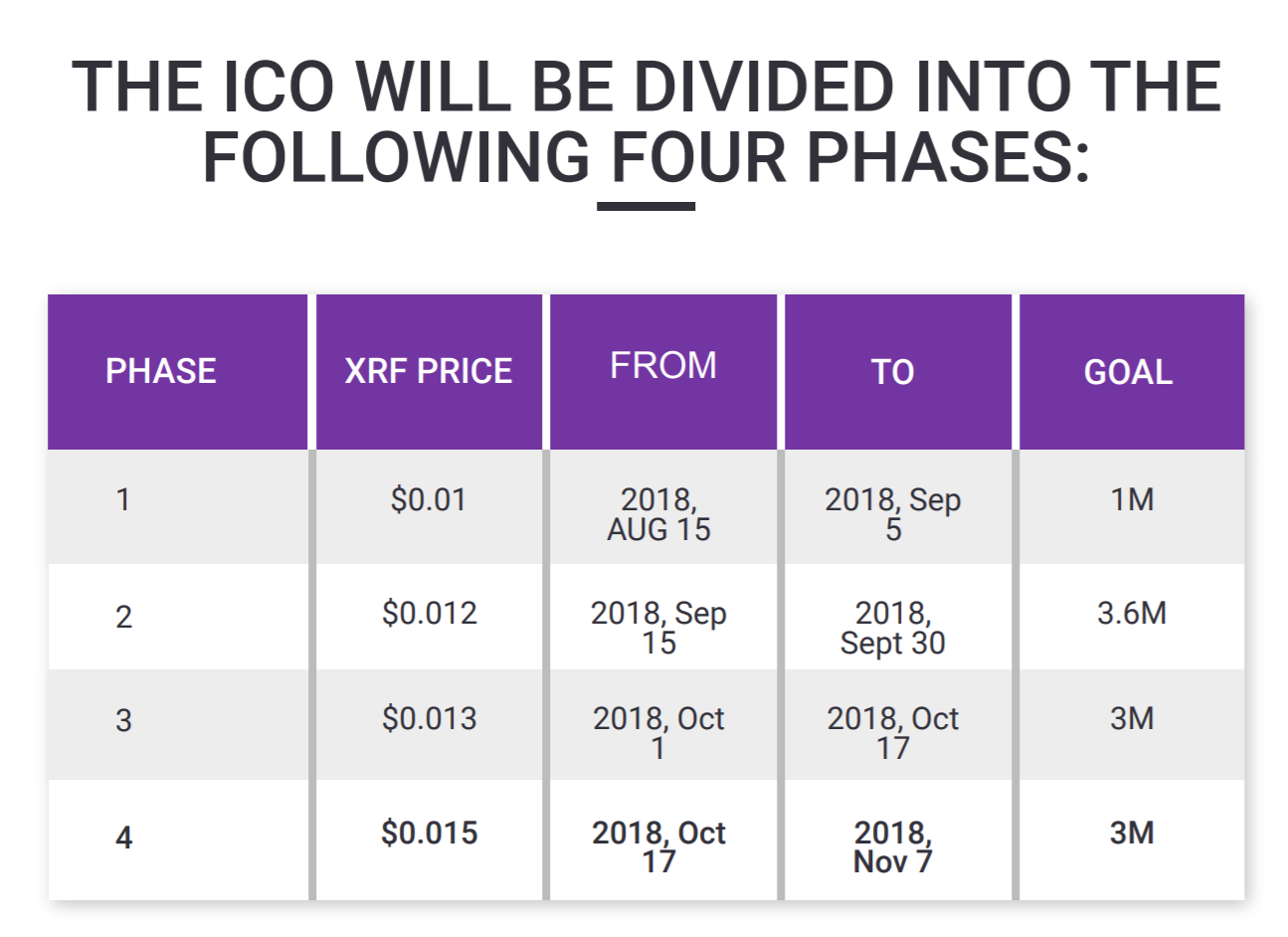
Task: Select the 3.6M goal cell
Action: tap(1132, 613)
